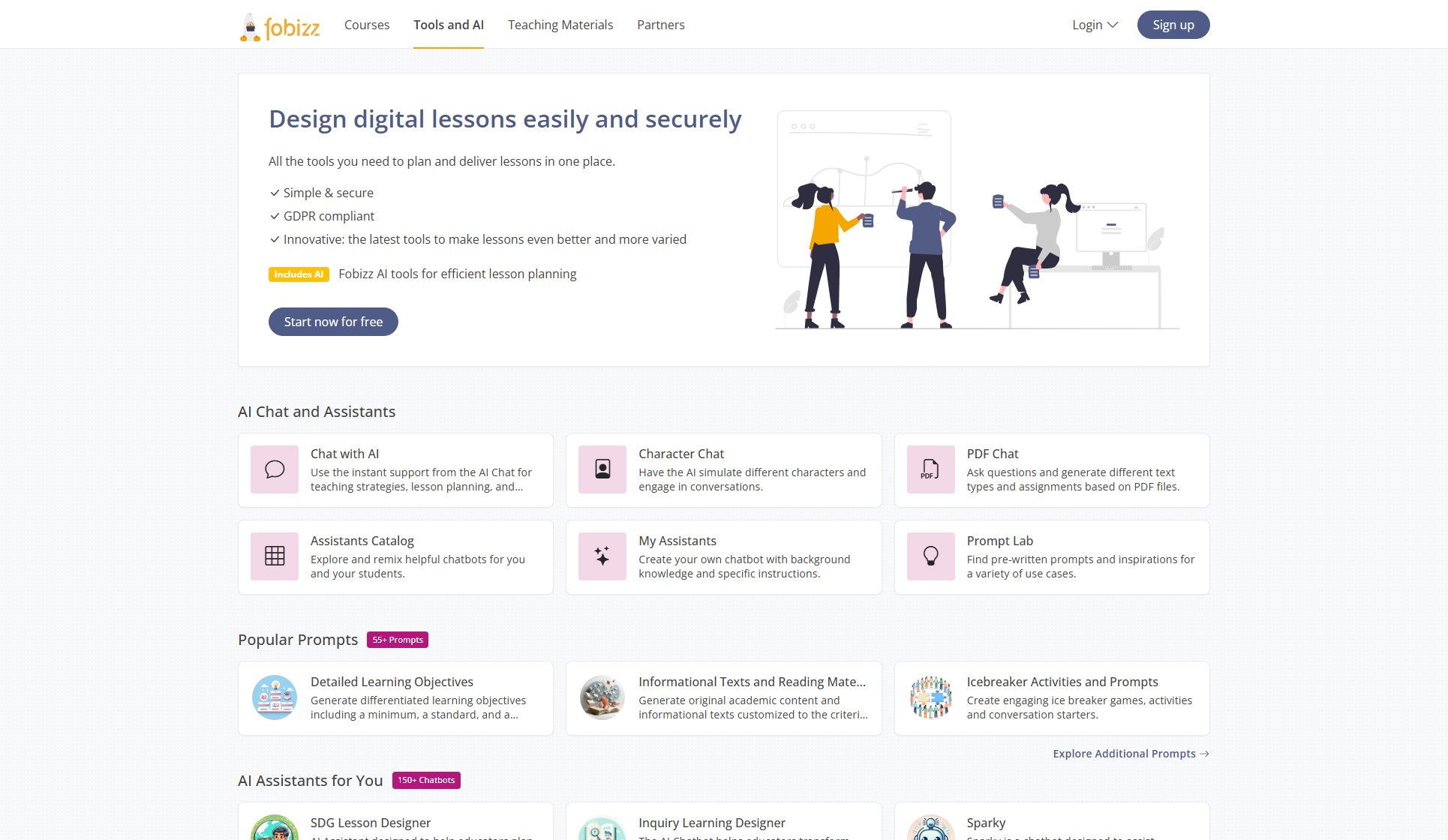The image size is (1448, 840).
Task: Click the Assistants Catalog grid icon
Action: pos(274,556)
